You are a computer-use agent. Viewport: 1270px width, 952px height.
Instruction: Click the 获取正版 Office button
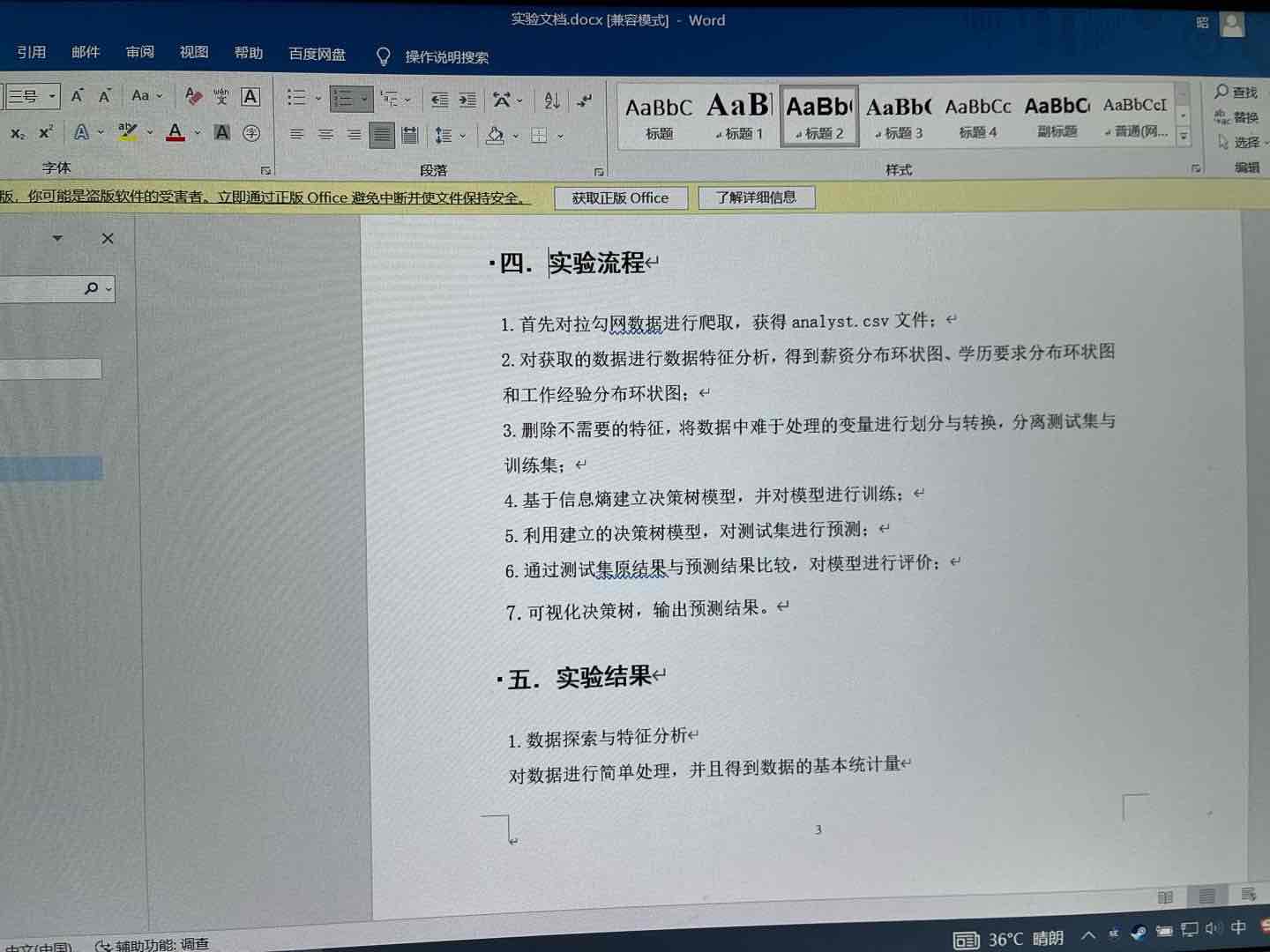[x=620, y=198]
